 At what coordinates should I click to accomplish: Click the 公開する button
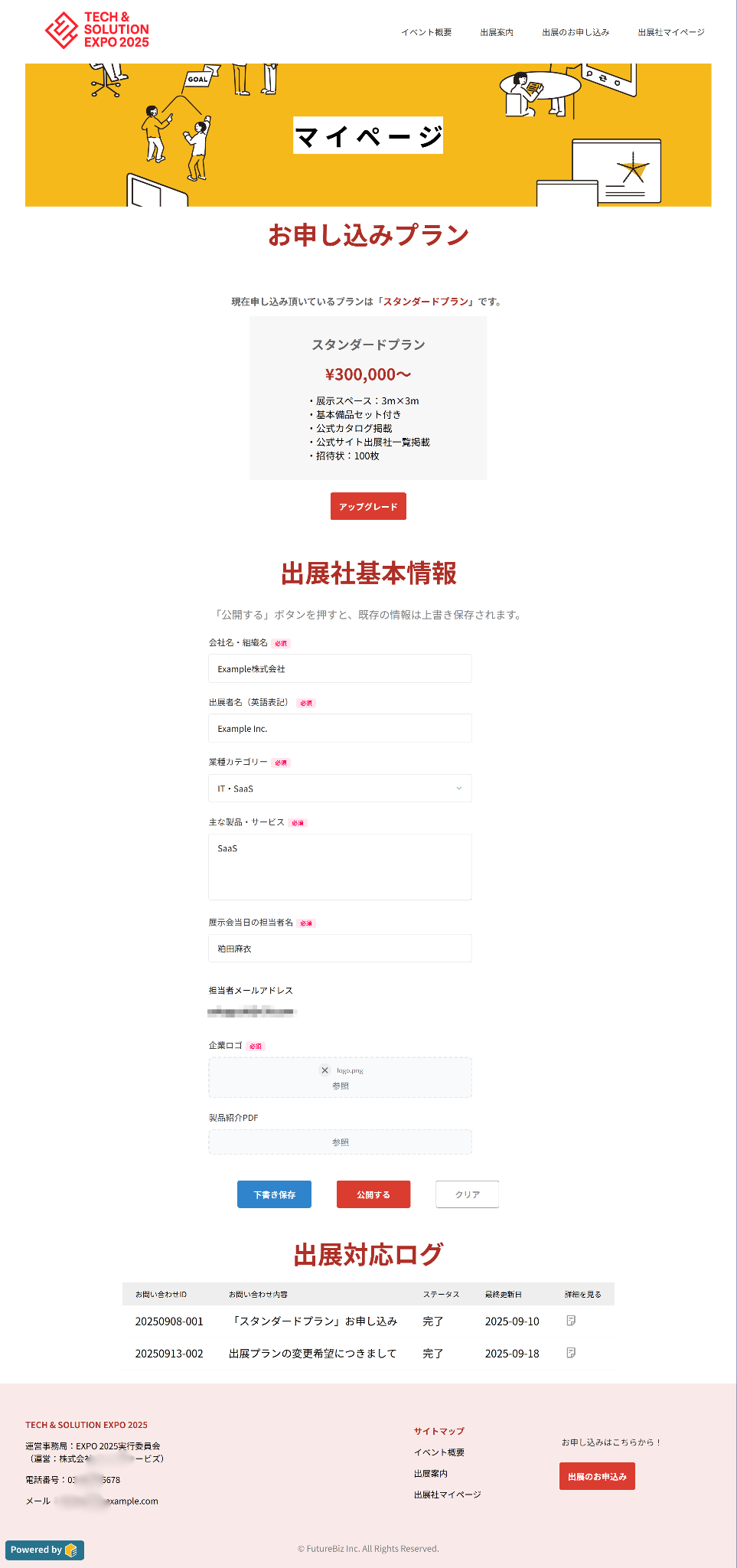(x=373, y=1194)
